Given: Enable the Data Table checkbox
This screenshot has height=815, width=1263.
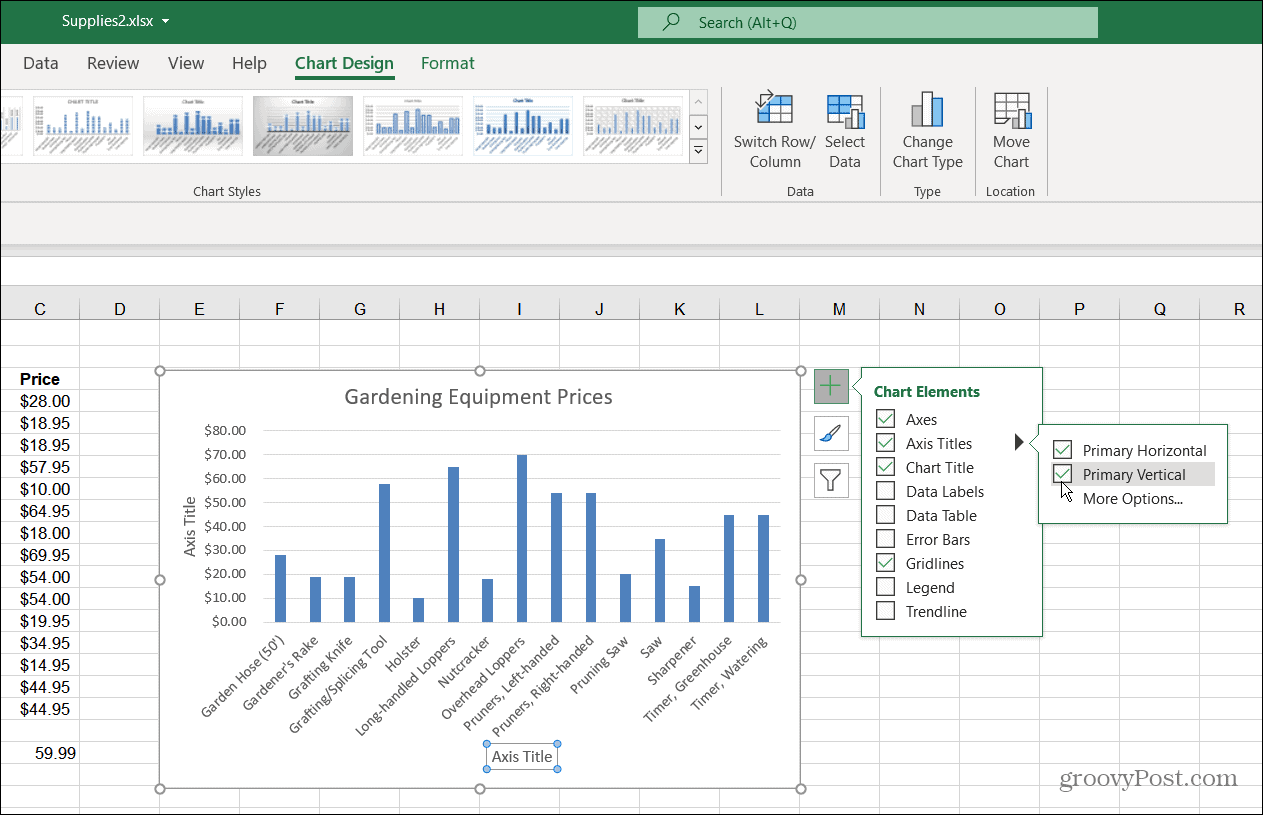Looking at the screenshot, I should pos(885,515).
